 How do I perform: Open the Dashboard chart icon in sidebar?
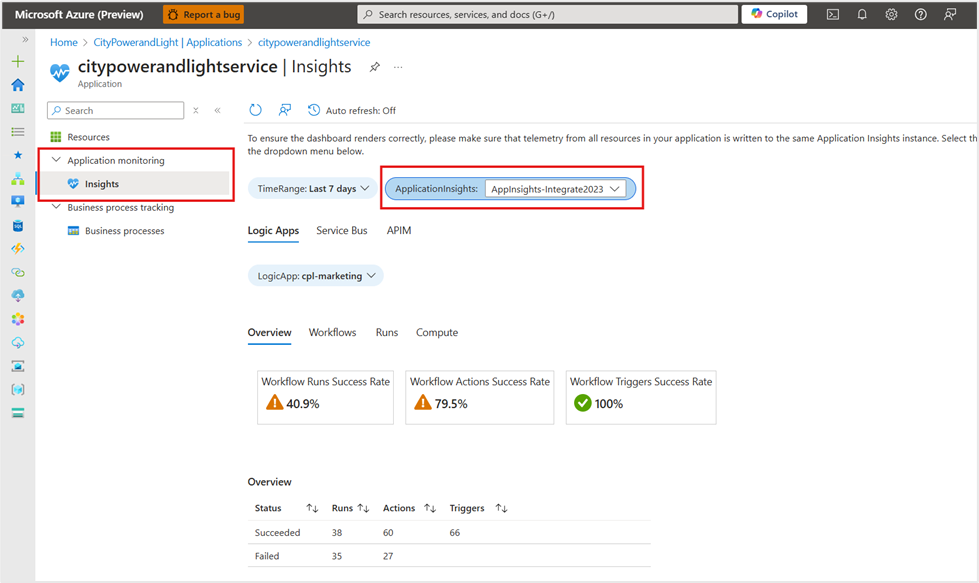pyautogui.click(x=18, y=109)
